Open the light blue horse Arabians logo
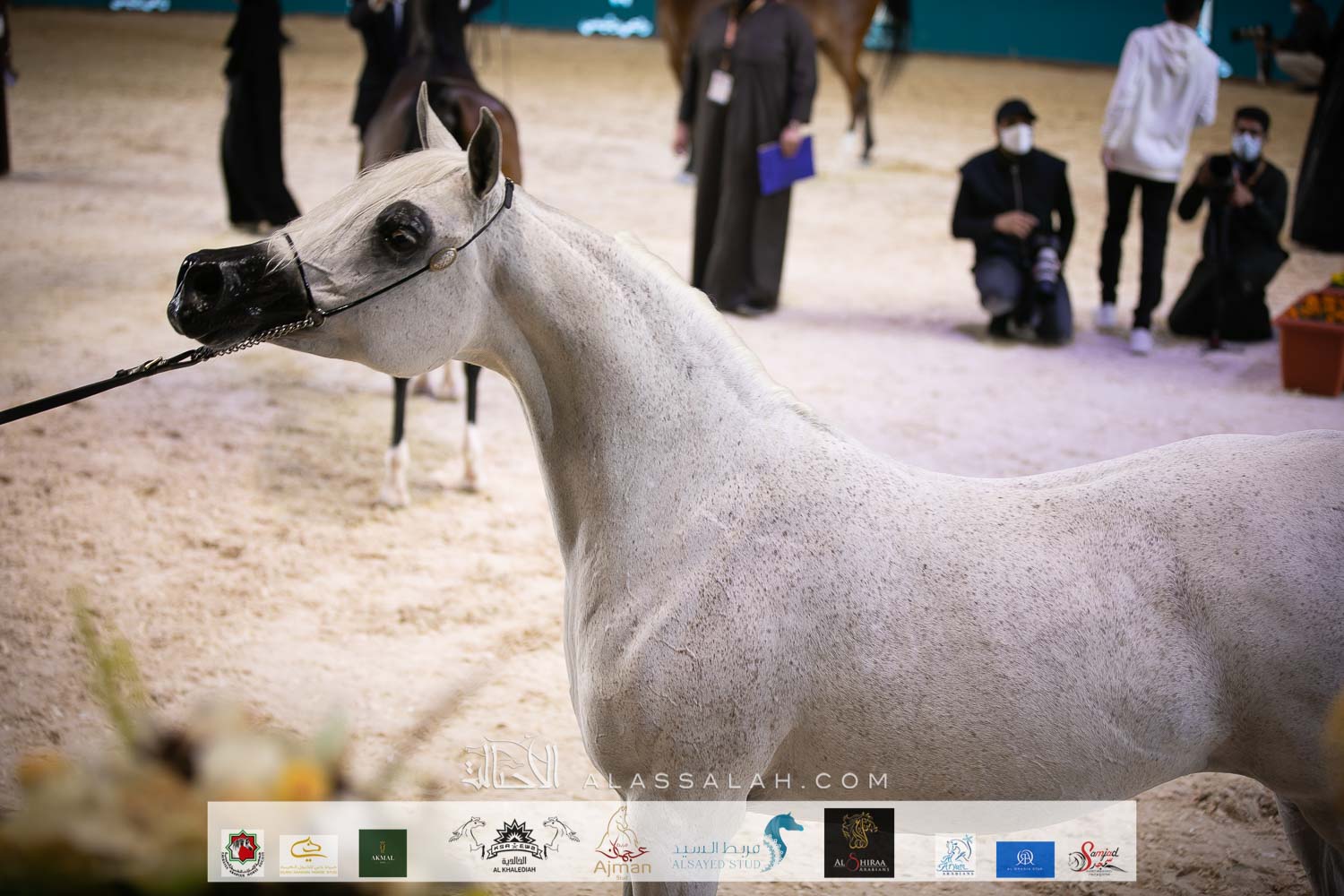 coord(955,857)
